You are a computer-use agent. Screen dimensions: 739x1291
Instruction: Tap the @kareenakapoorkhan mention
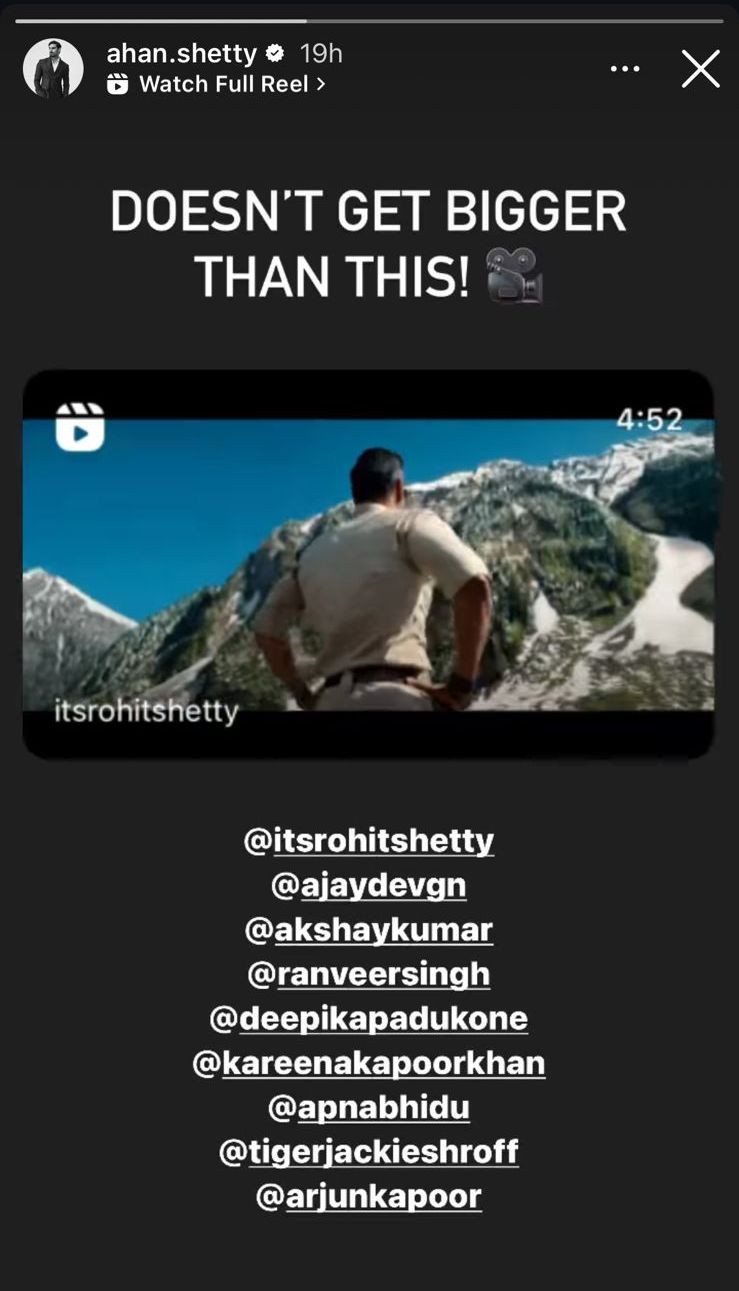tap(369, 1063)
